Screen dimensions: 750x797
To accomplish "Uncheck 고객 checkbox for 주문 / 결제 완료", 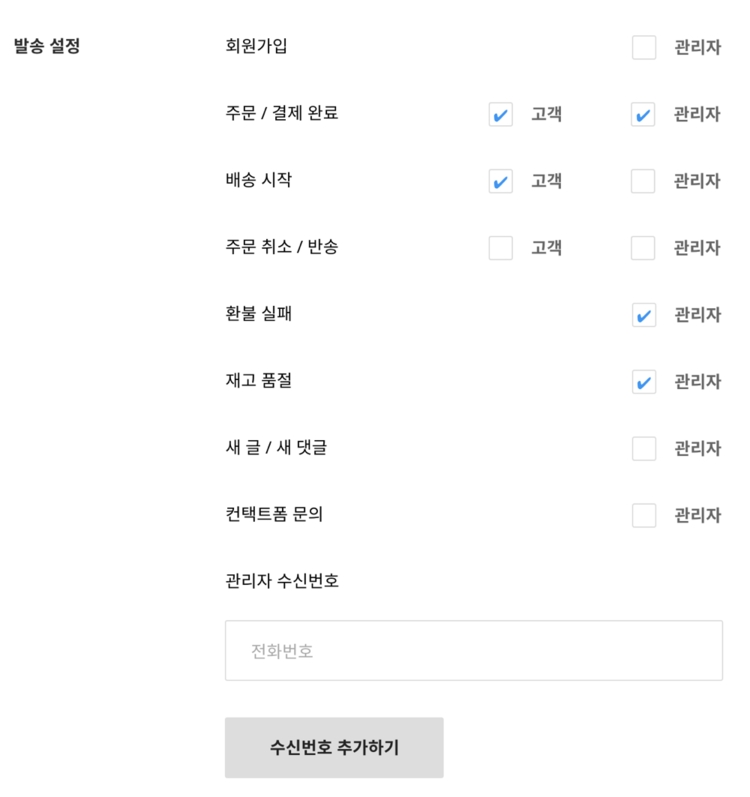I will coord(501,114).
